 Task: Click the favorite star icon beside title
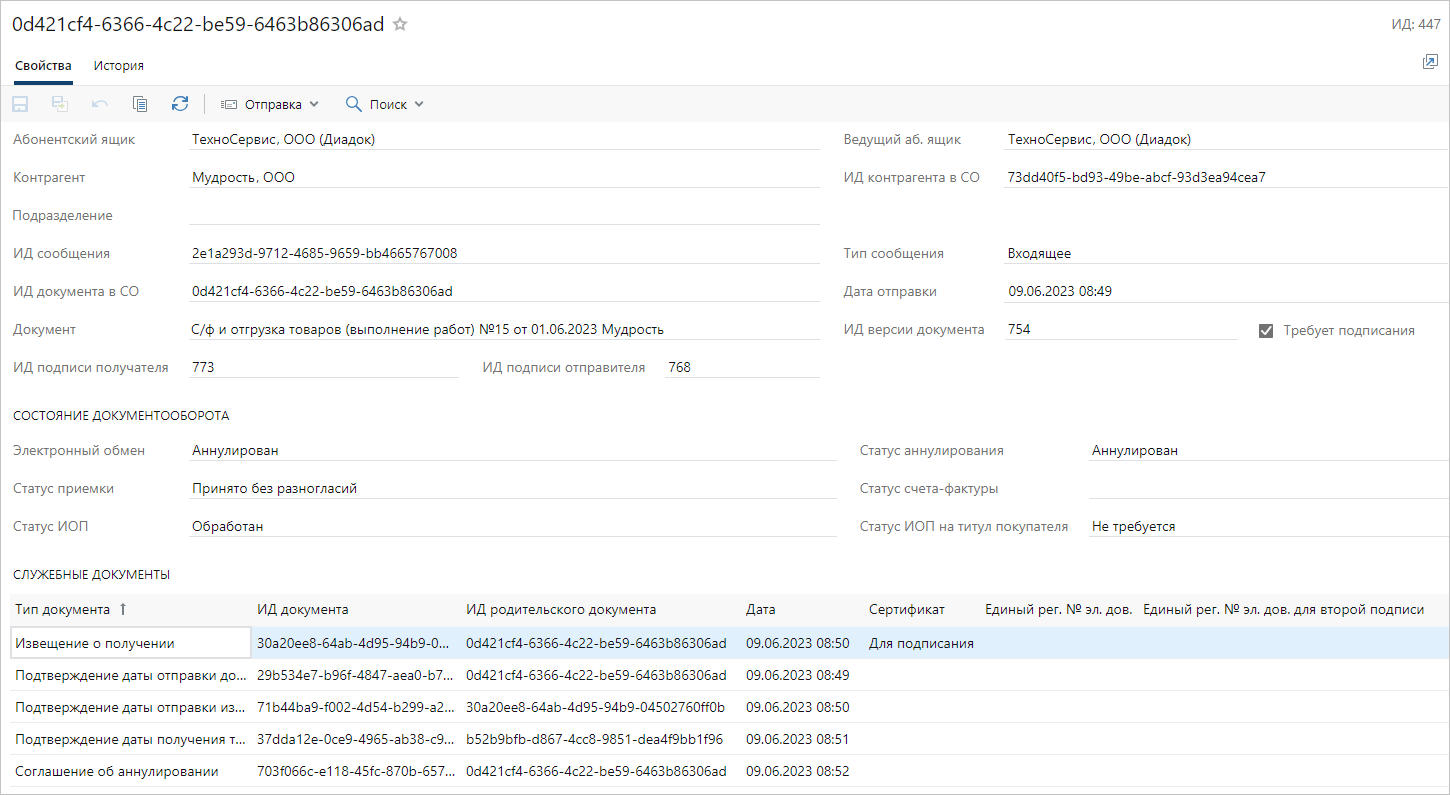click(400, 25)
